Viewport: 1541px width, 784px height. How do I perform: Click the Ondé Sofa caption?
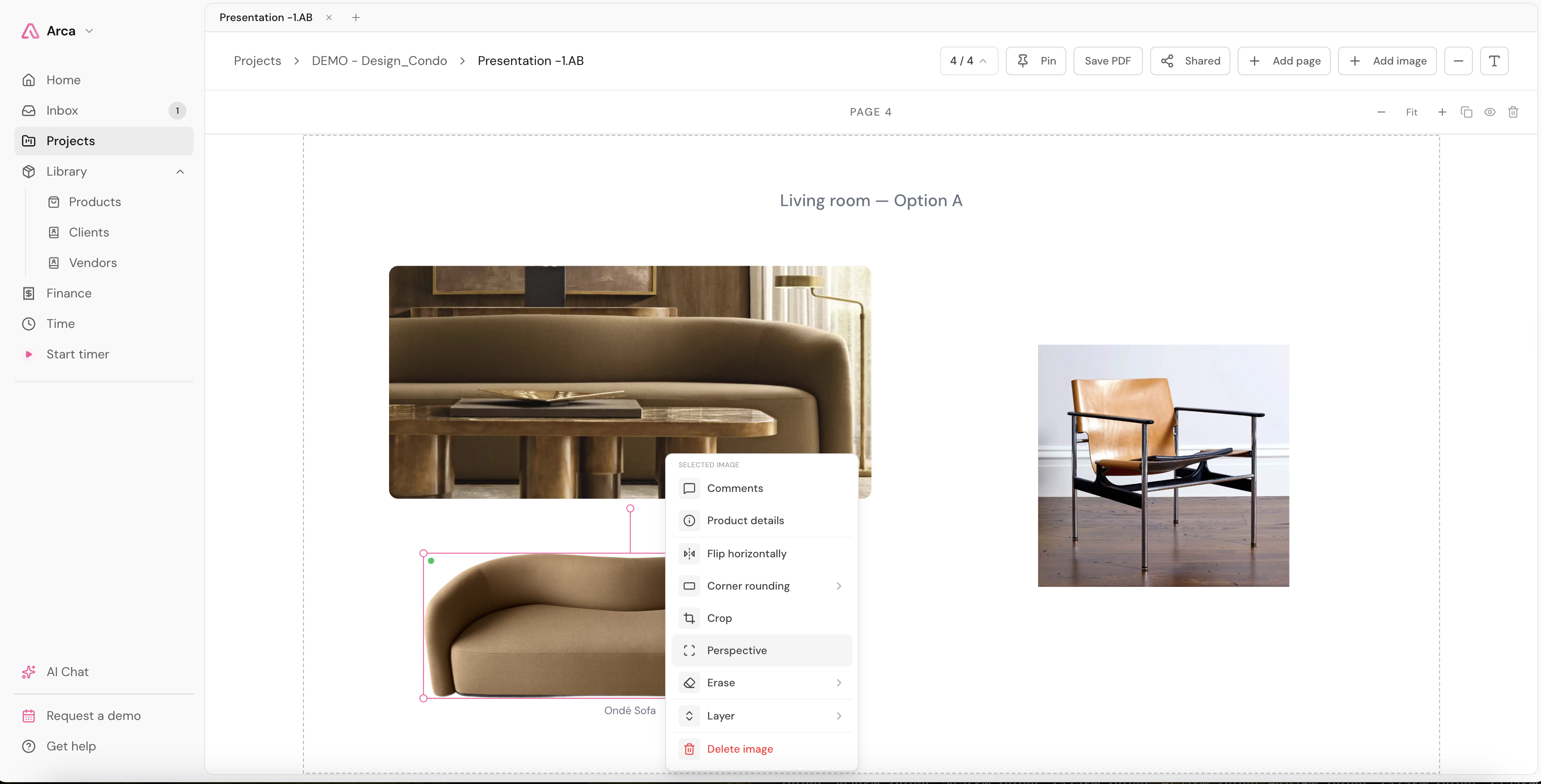tap(629, 711)
